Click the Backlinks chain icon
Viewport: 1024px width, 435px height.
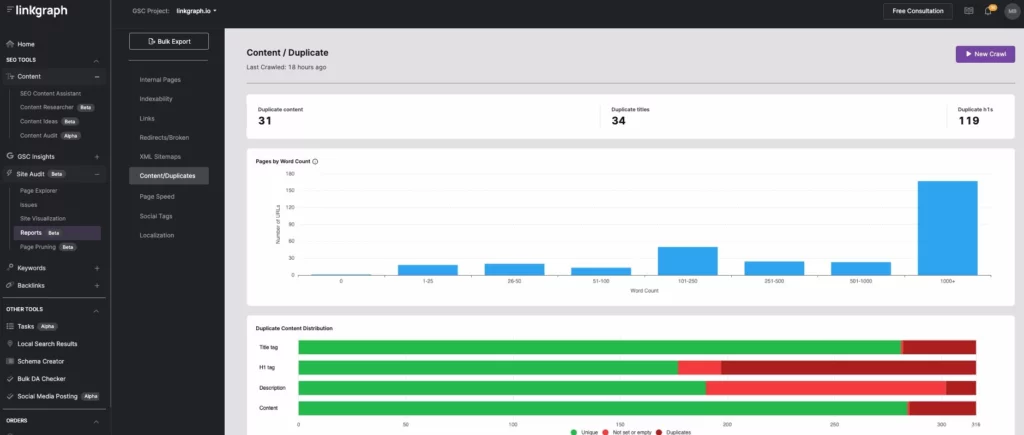[10, 285]
